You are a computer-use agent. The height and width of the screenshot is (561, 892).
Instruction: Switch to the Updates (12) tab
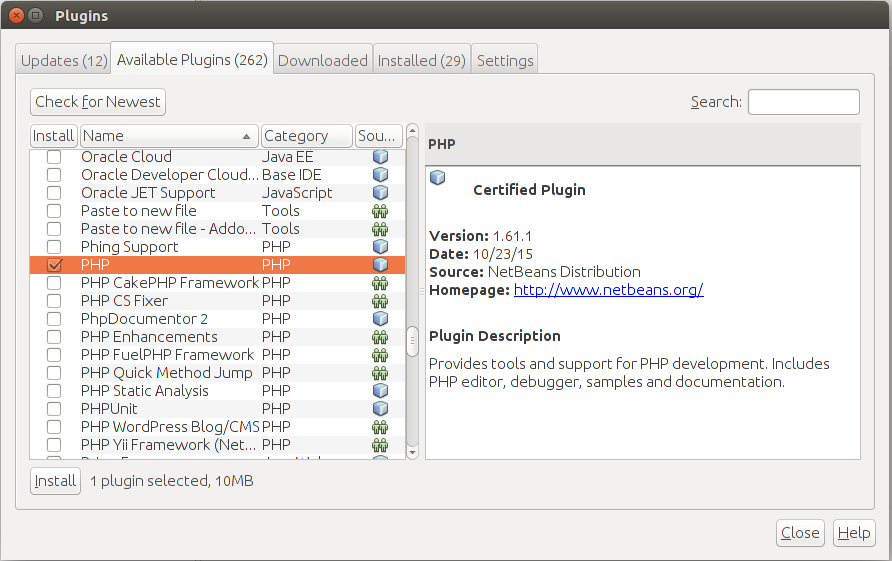pos(64,60)
